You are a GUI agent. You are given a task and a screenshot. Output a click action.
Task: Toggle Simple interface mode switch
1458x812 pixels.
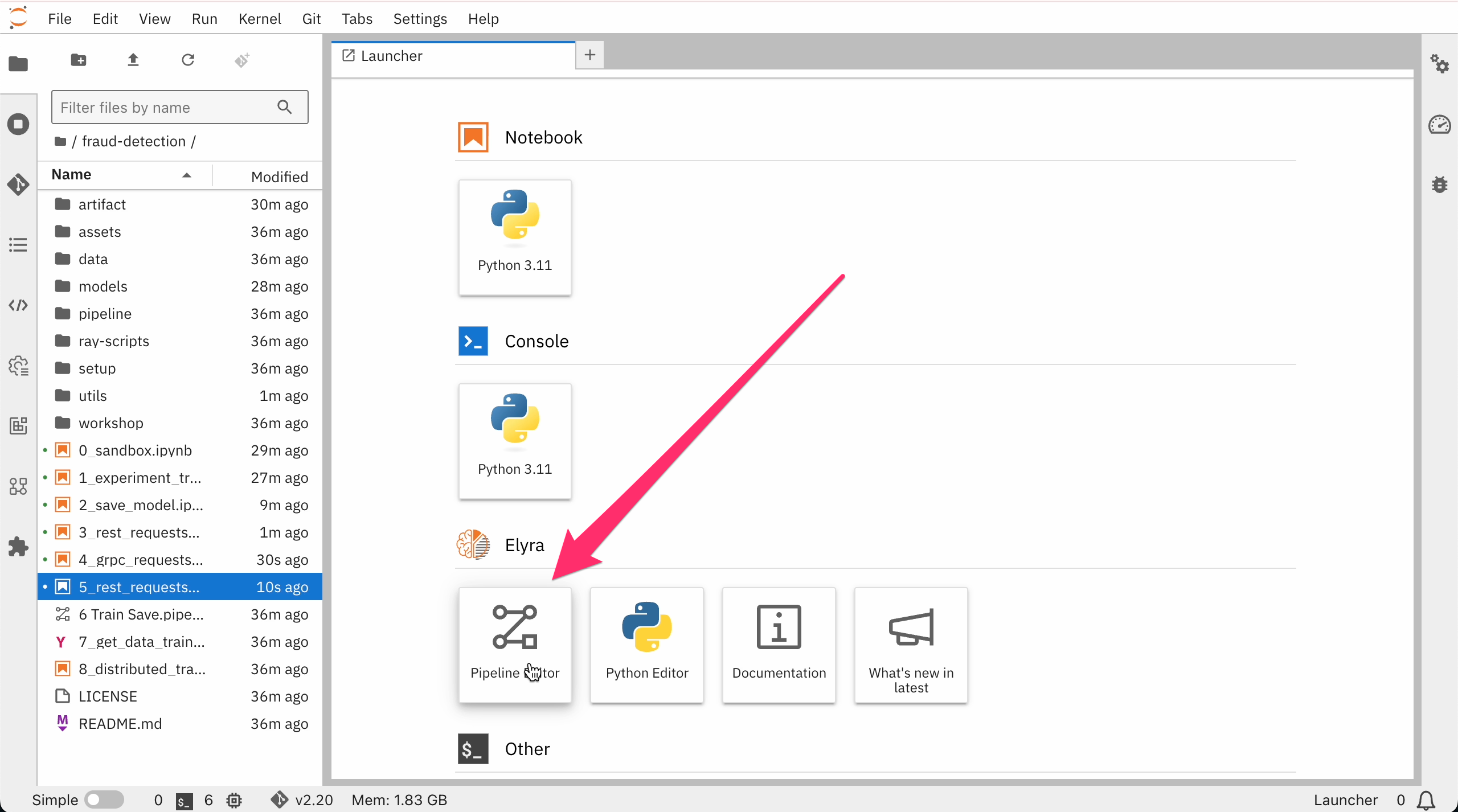click(104, 799)
